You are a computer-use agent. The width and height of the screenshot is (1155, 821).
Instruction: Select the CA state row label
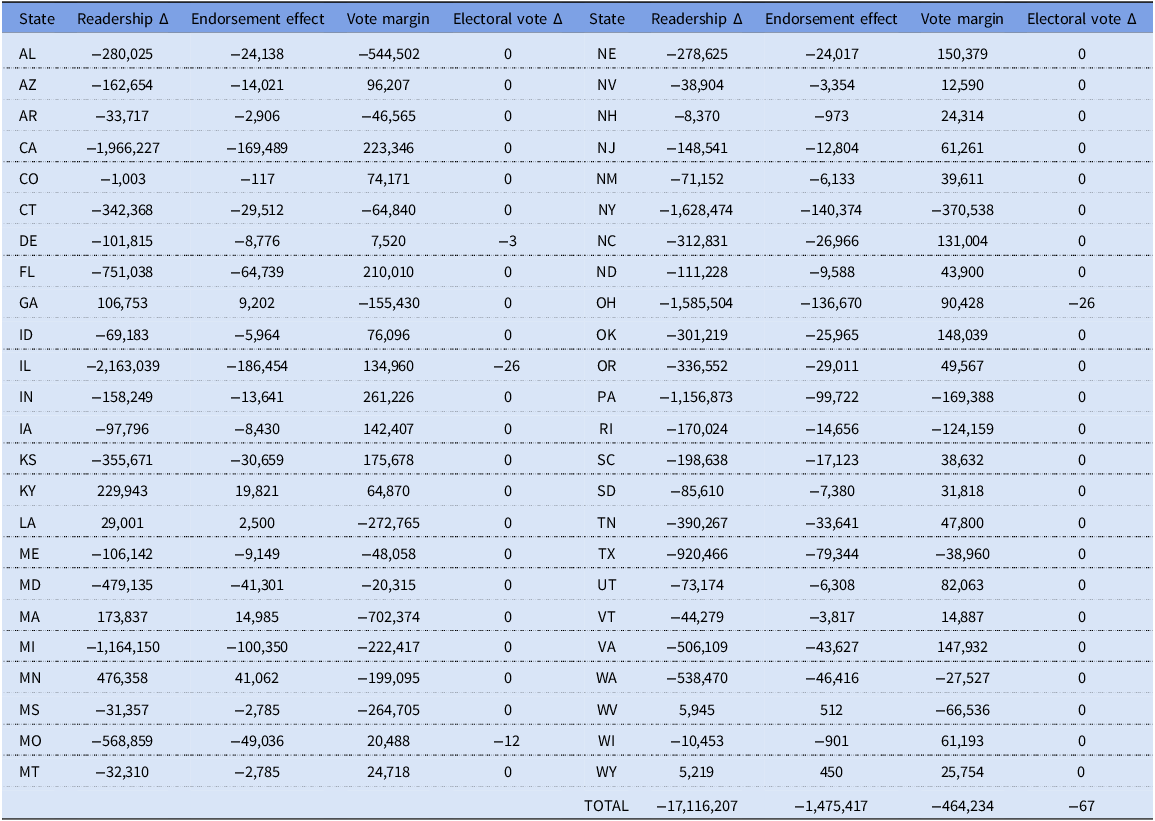[x=28, y=148]
